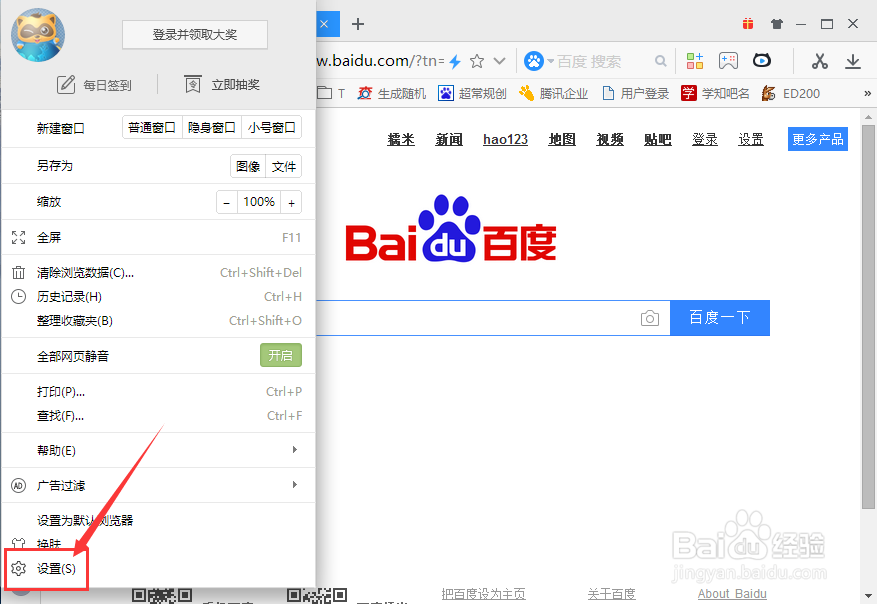The image size is (877, 604).
Task: Click the fullscreen (全屏) icon
Action: 18,238
